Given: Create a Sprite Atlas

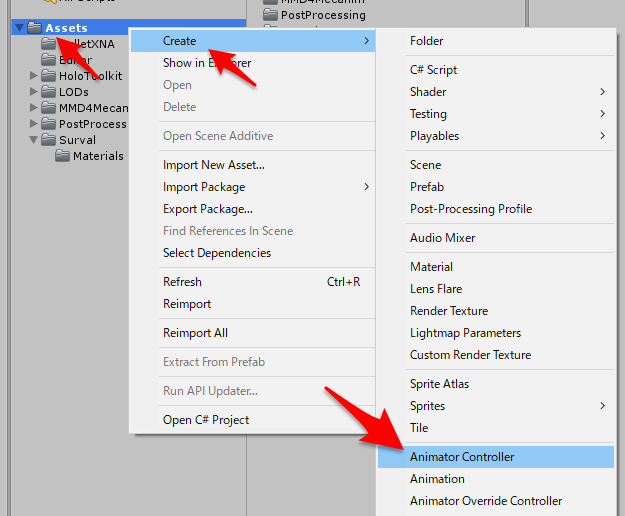Looking at the screenshot, I should coord(496,384).
